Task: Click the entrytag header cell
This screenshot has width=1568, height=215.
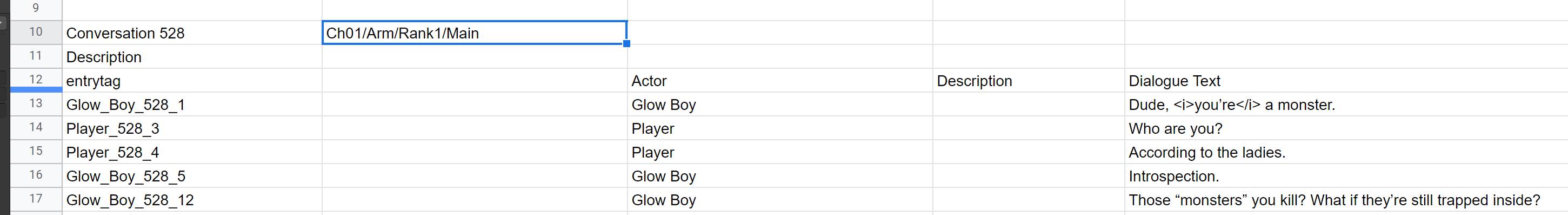Action: (192, 80)
